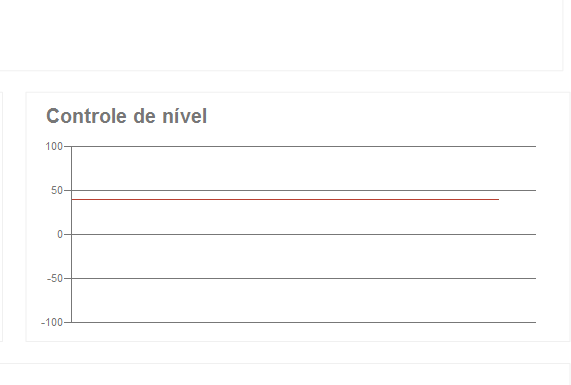Click the plot area between -50 and -100
Screen dimensions: 571x385
(x=304, y=300)
